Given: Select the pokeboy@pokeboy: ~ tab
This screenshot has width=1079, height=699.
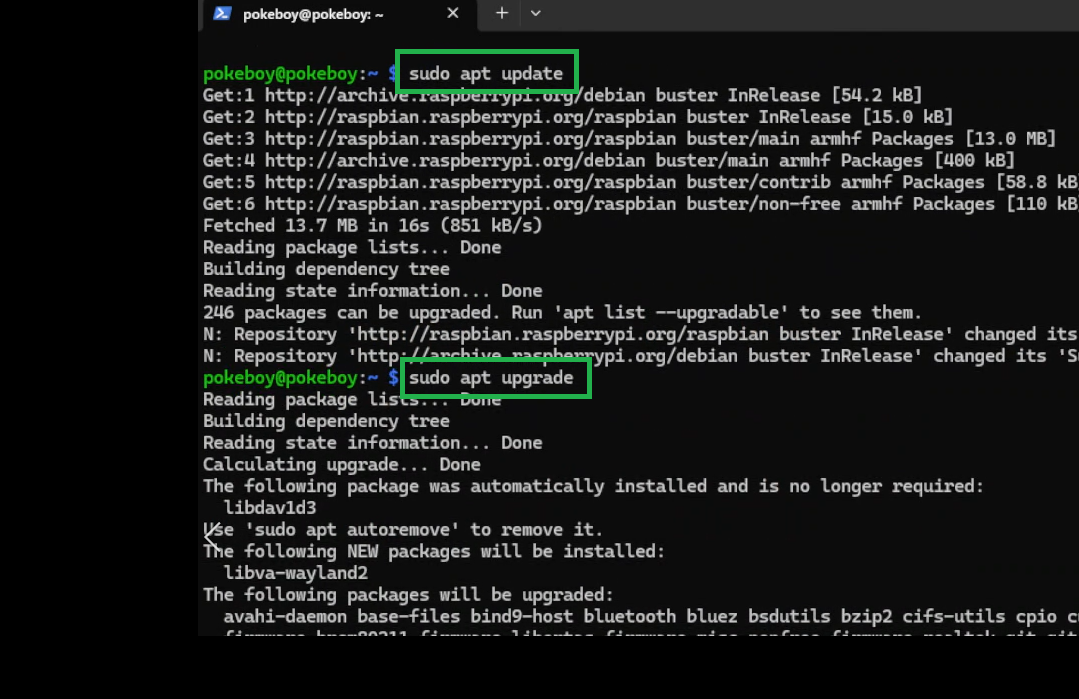Looking at the screenshot, I should (312, 14).
